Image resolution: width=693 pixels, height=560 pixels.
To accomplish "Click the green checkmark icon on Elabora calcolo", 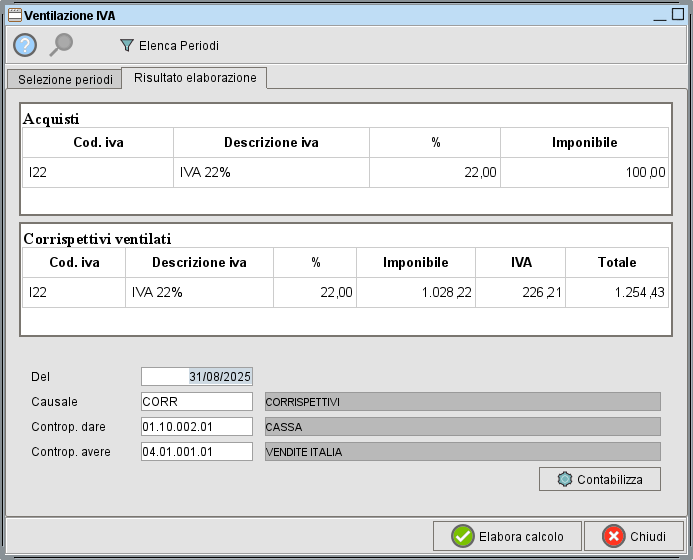I will click(463, 536).
